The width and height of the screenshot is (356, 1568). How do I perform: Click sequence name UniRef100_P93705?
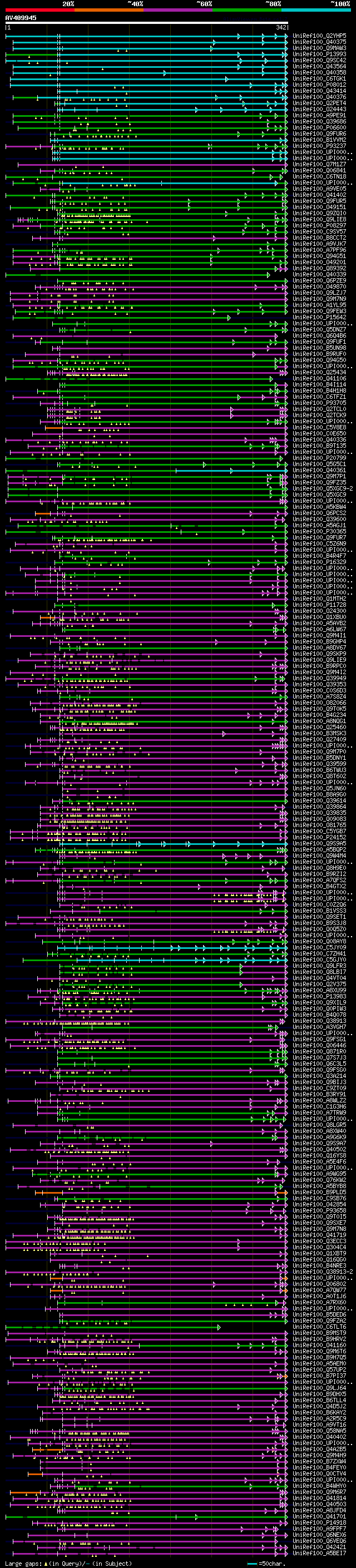tap(319, 403)
